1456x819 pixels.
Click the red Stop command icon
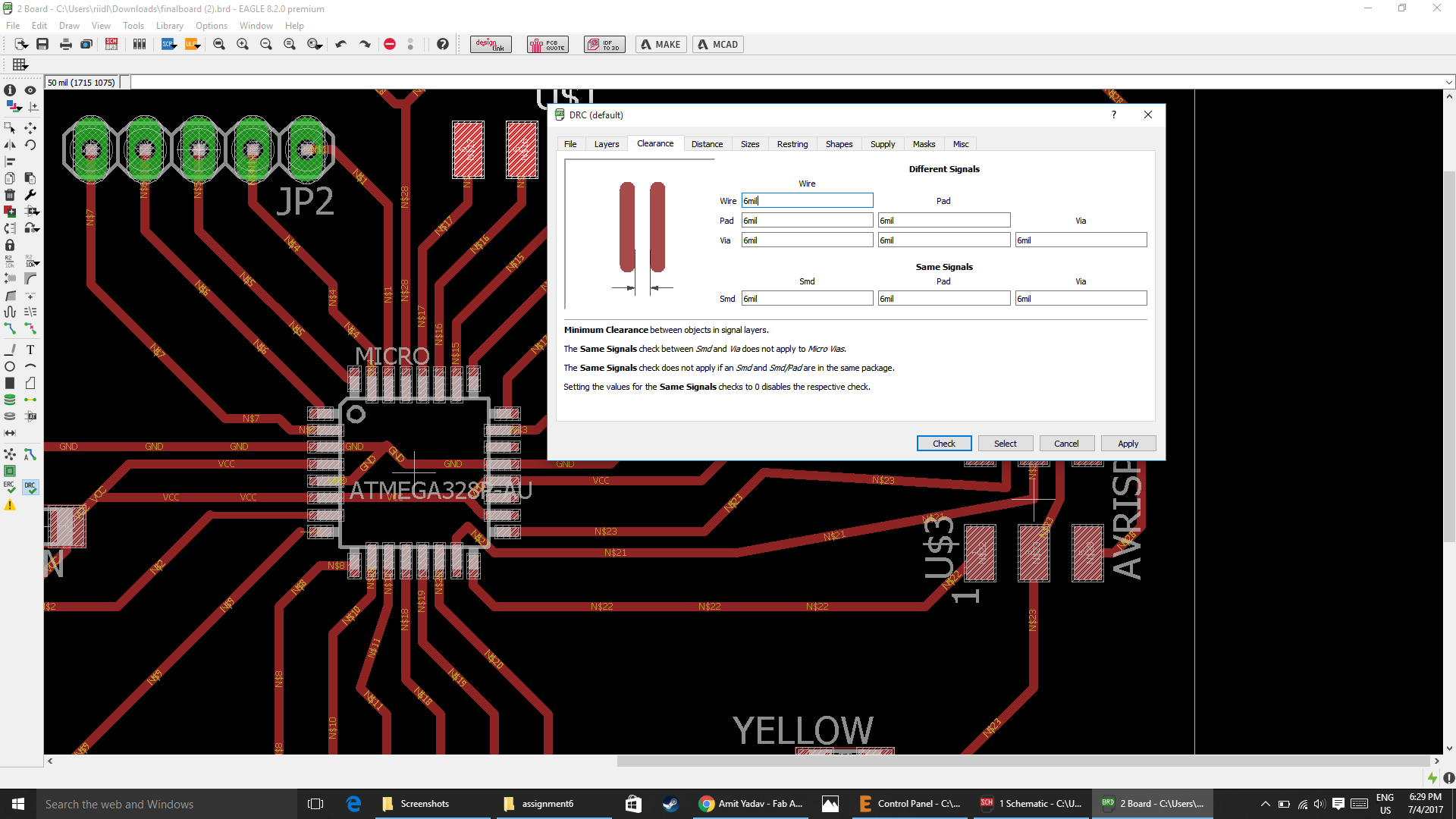click(x=390, y=44)
